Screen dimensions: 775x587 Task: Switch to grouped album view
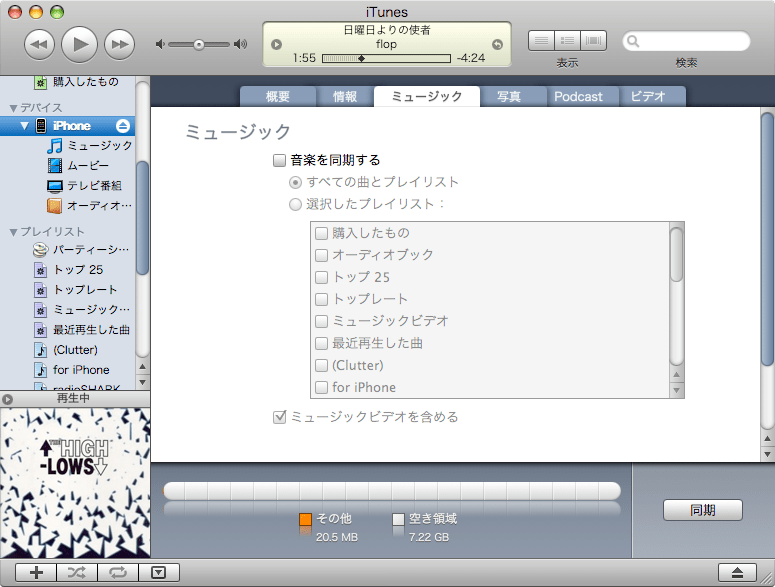point(567,41)
